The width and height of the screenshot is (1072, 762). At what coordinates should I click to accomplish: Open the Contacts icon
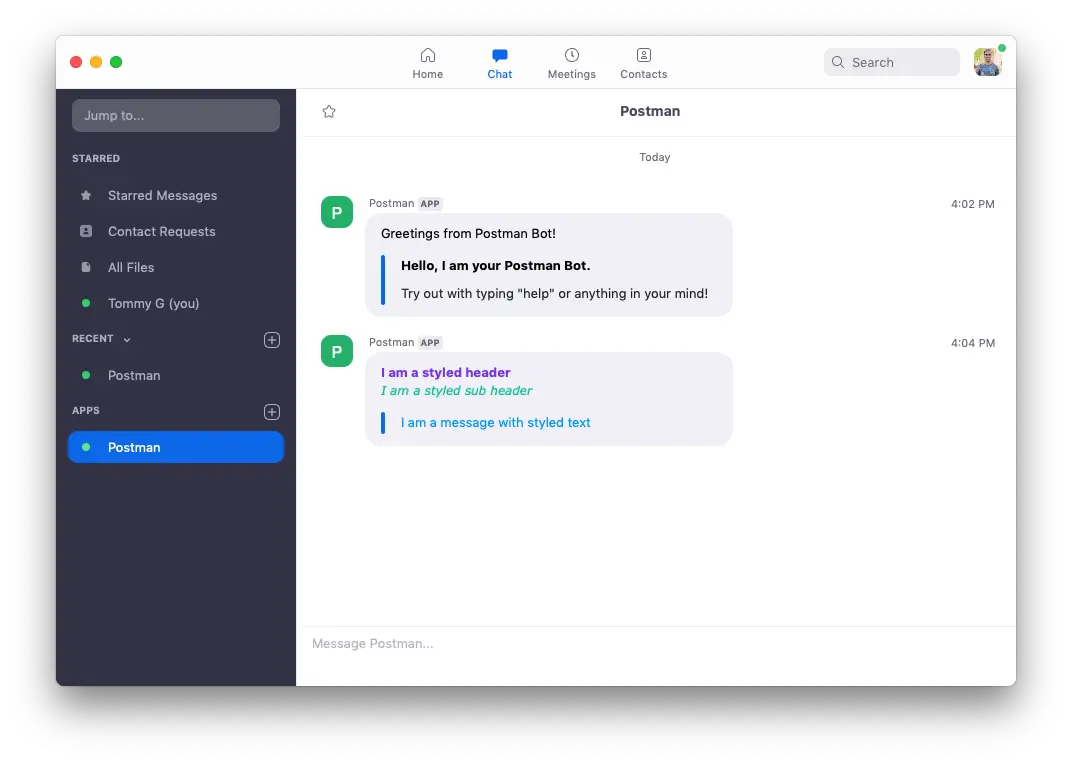pyautogui.click(x=643, y=55)
